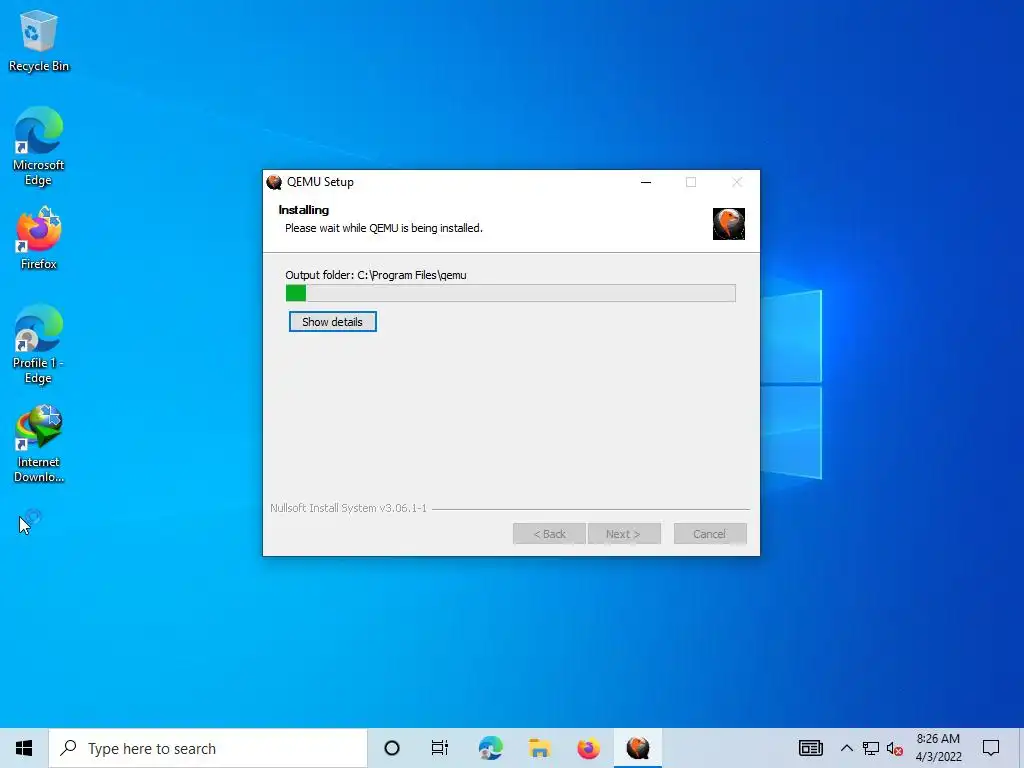This screenshot has width=1024, height=768.
Task: Click the Output folder path text
Action: (x=376, y=275)
